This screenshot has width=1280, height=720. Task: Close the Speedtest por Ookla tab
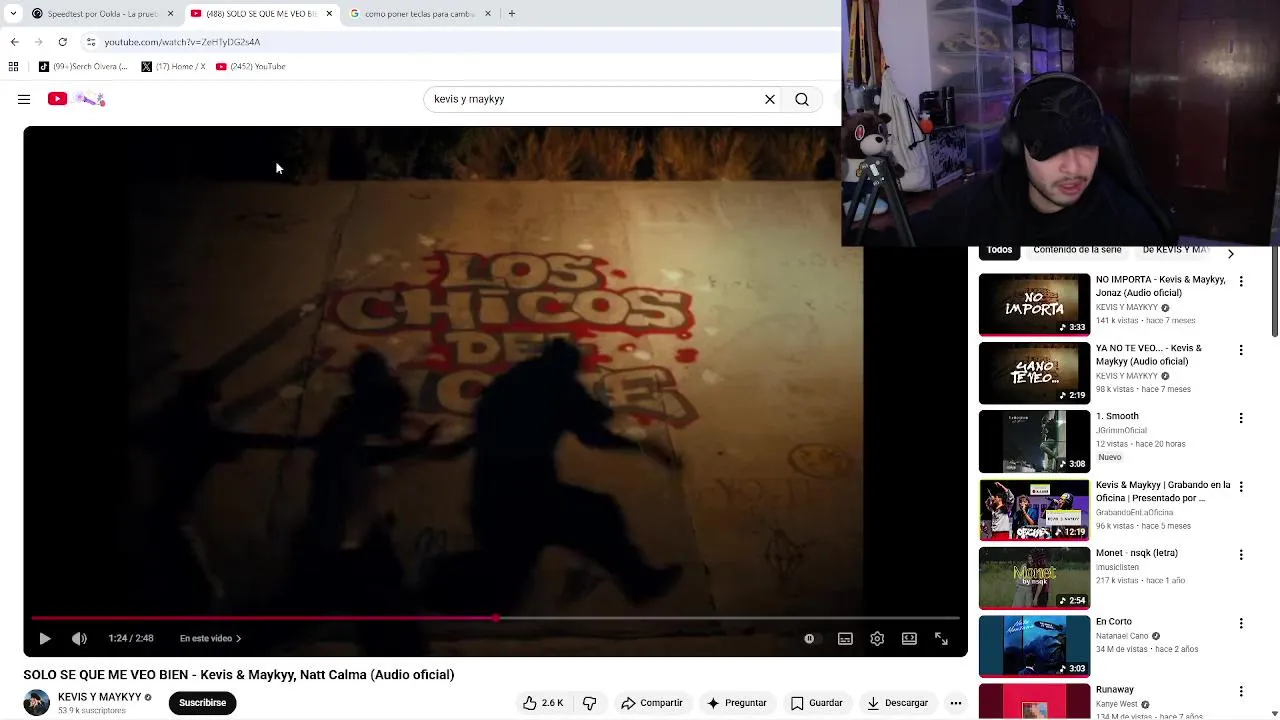[170, 14]
